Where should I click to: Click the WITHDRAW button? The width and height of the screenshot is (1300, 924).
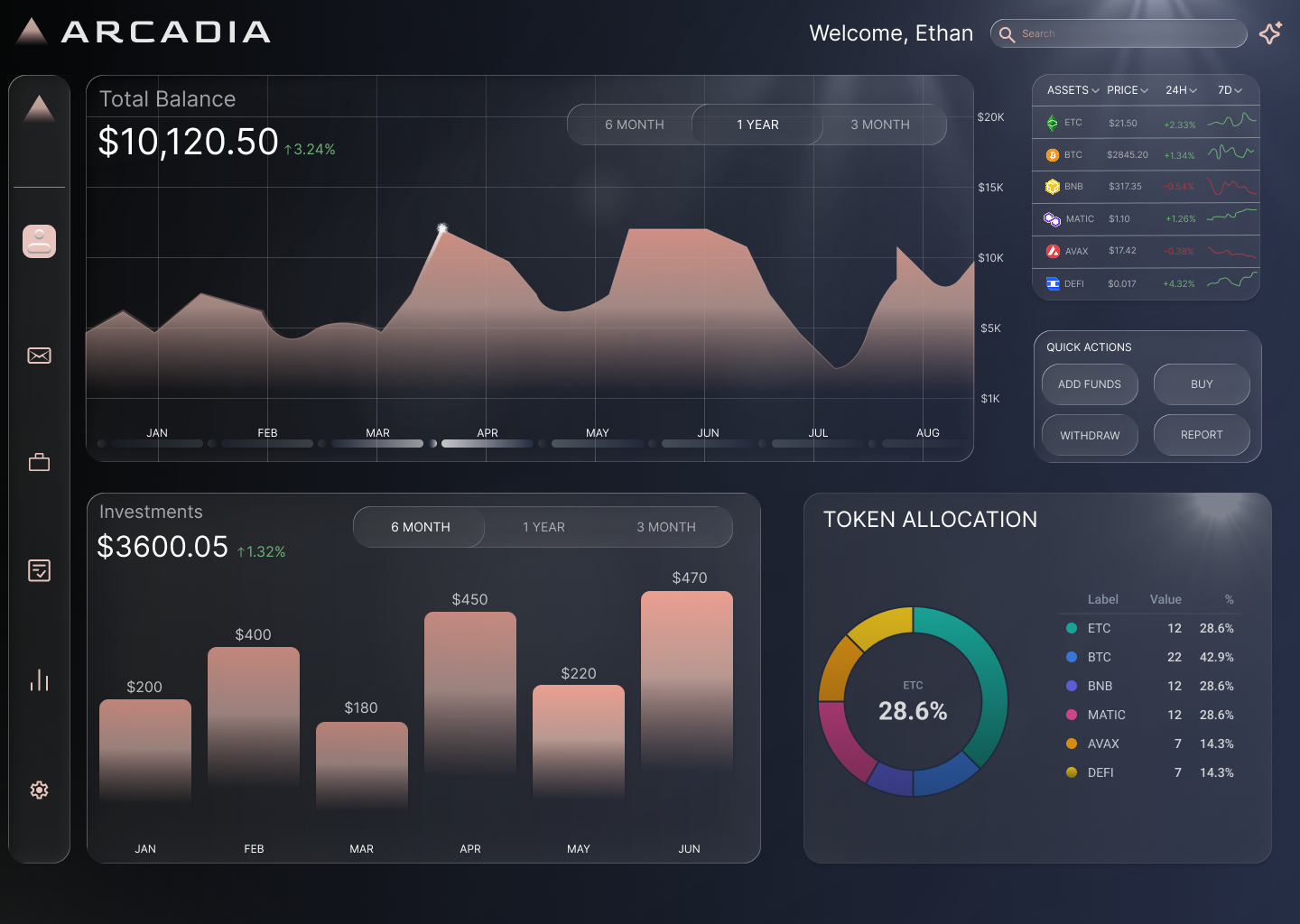pyautogui.click(x=1089, y=435)
